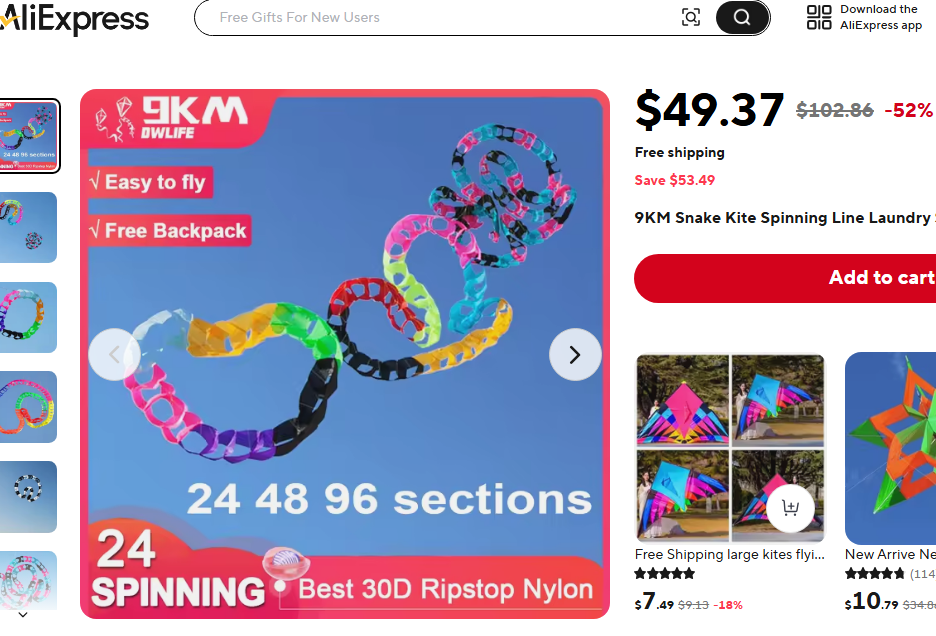
Task: Select the second kite thumbnail
Action: [x=28, y=227]
